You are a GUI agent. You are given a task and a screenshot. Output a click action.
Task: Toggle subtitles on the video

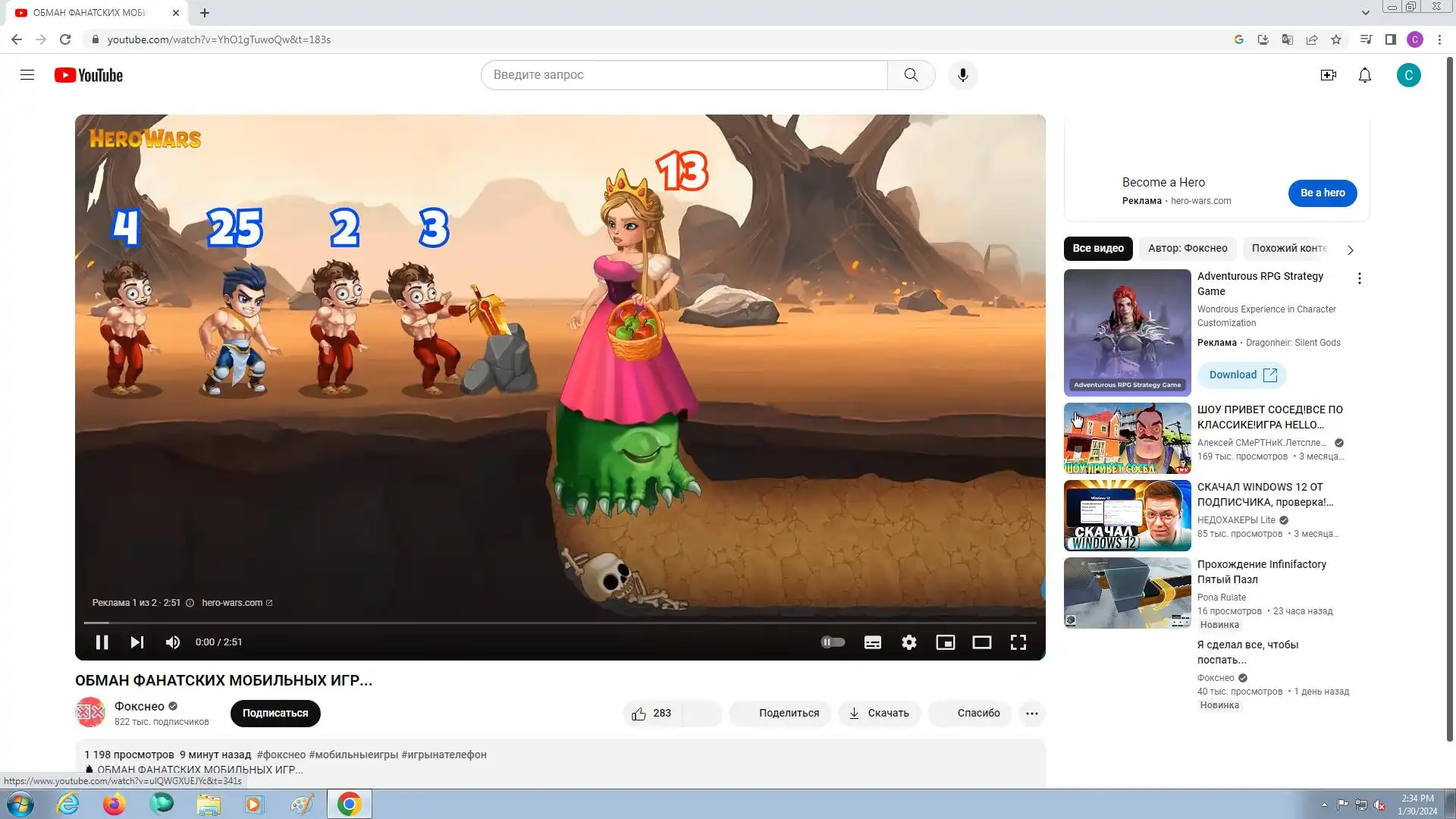(x=872, y=642)
